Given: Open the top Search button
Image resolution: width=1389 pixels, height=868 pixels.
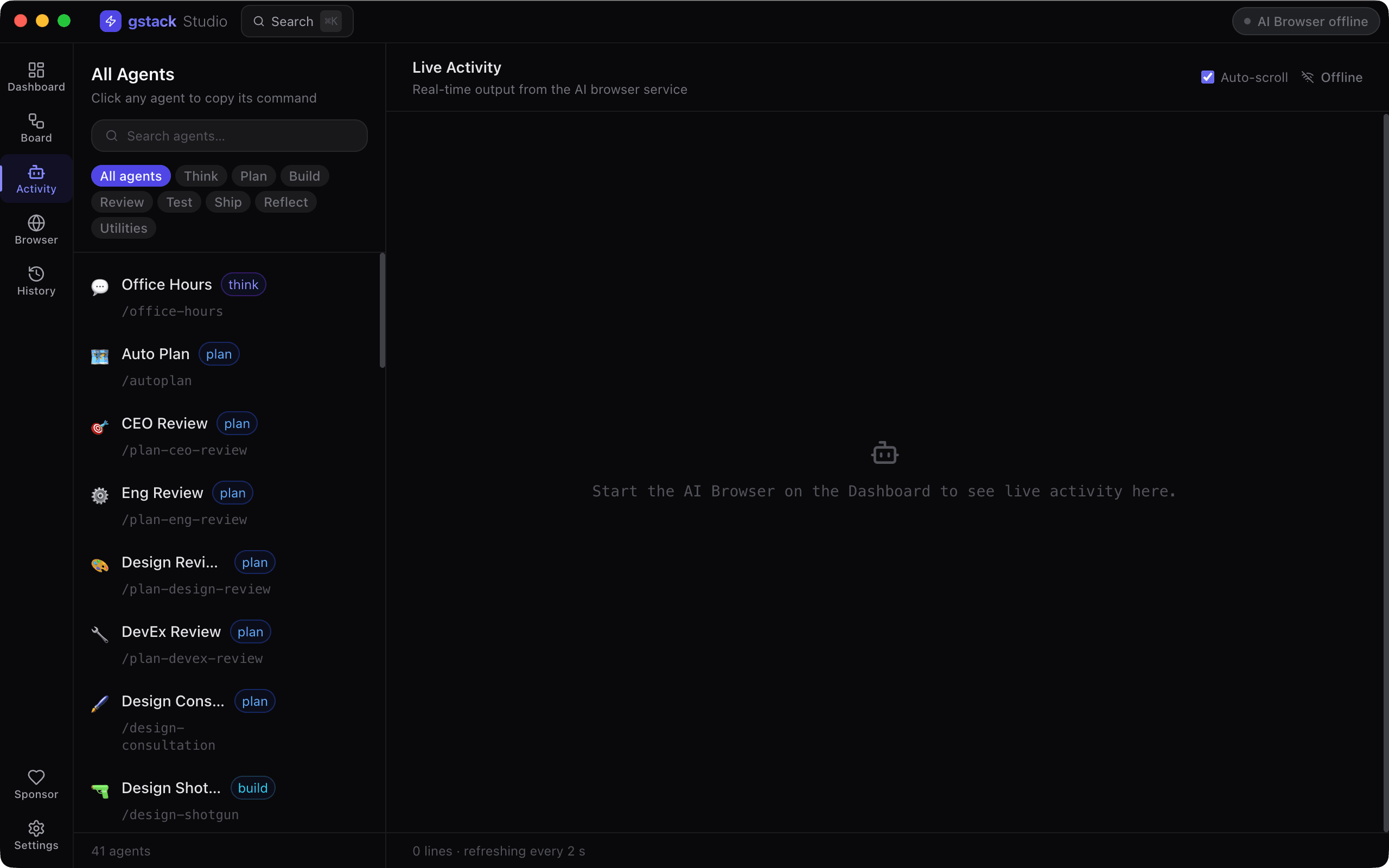Looking at the screenshot, I should 297,21.
